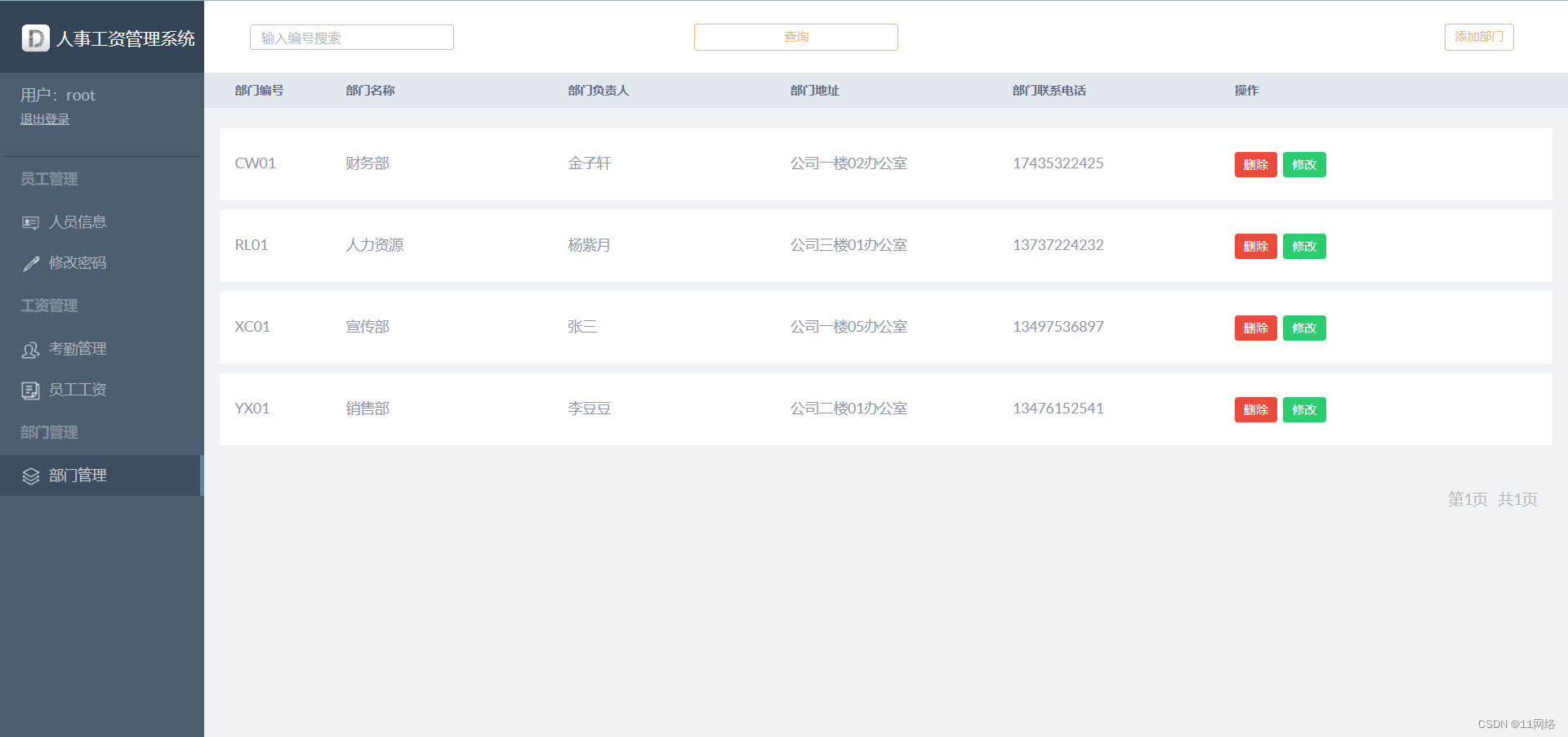Click the grey 部门管理 section heading
Image resolution: width=1568 pixels, height=737 pixels.
(49, 432)
